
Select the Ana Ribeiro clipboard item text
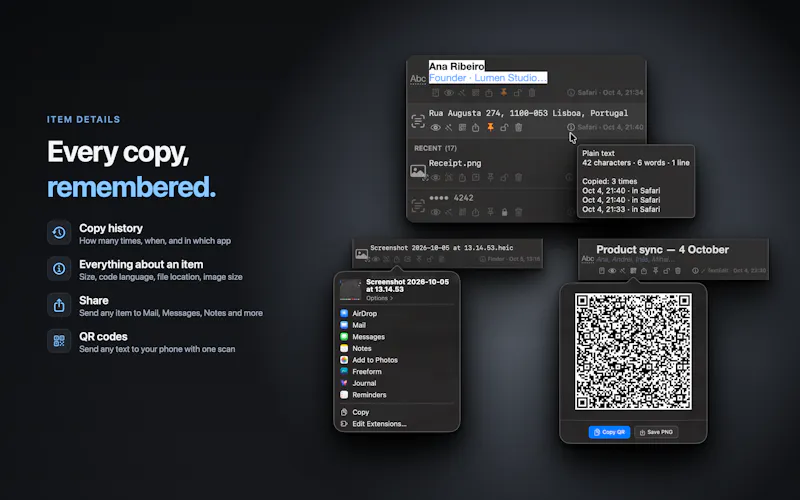tap(457, 66)
